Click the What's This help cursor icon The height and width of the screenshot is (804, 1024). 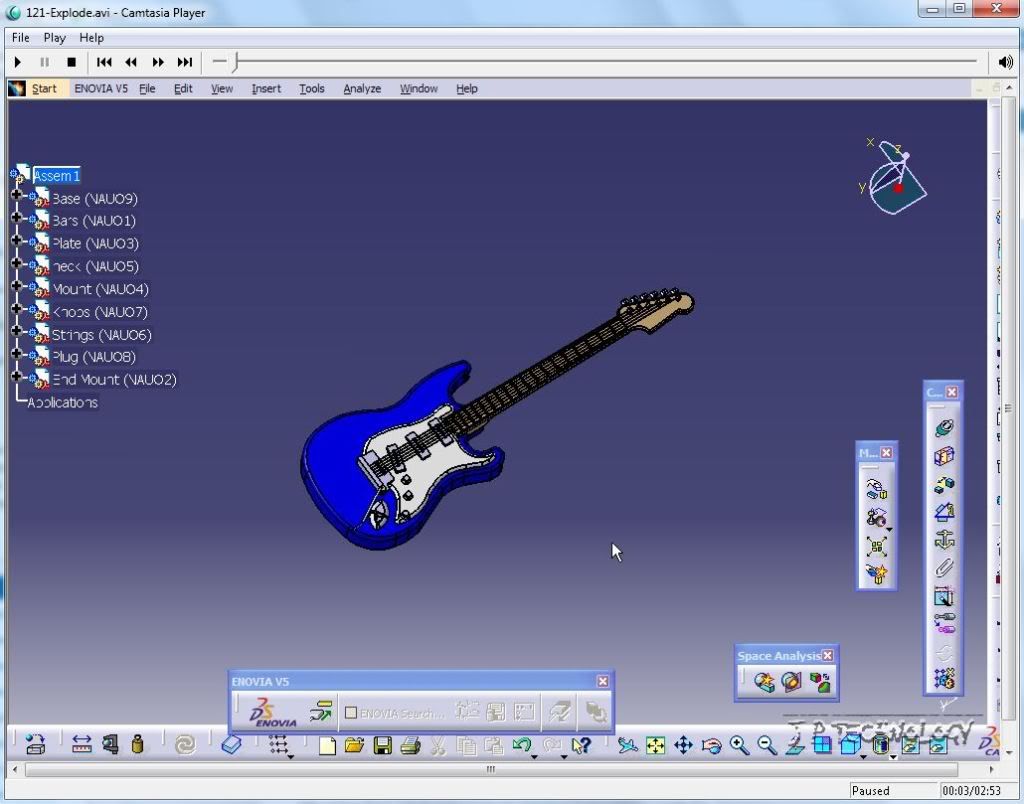(581, 745)
